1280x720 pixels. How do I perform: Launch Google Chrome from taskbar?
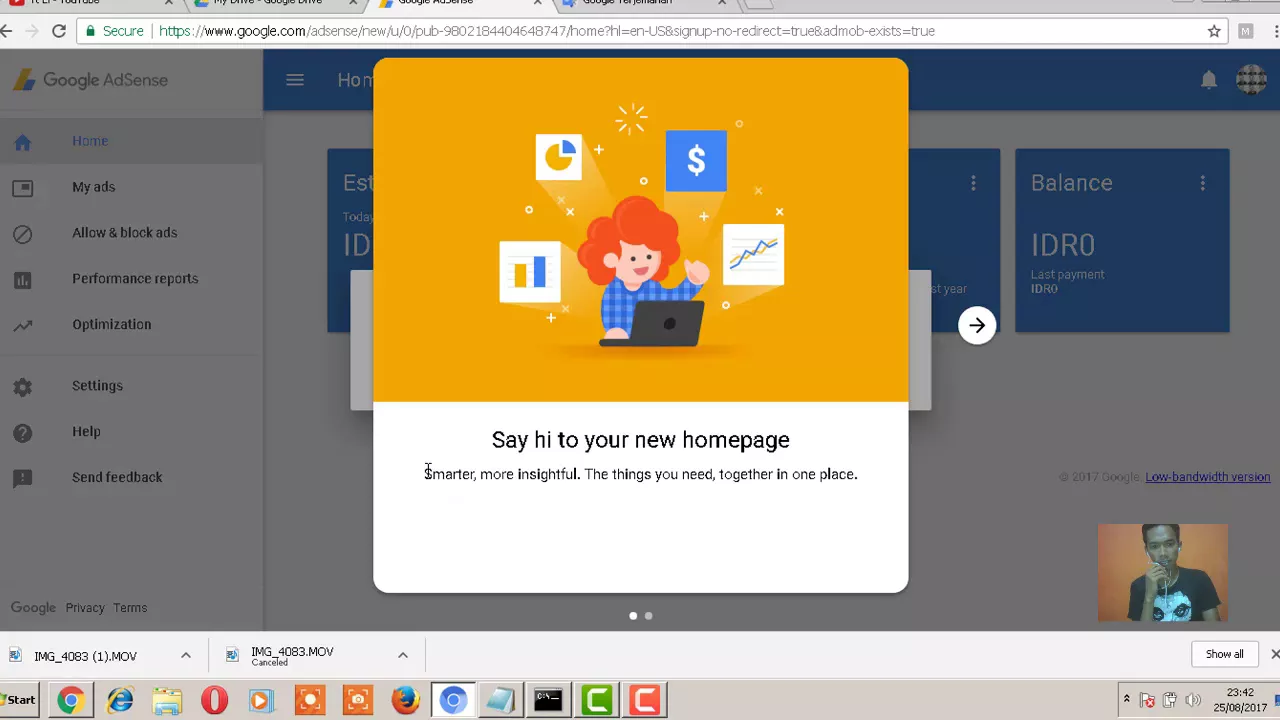70,700
